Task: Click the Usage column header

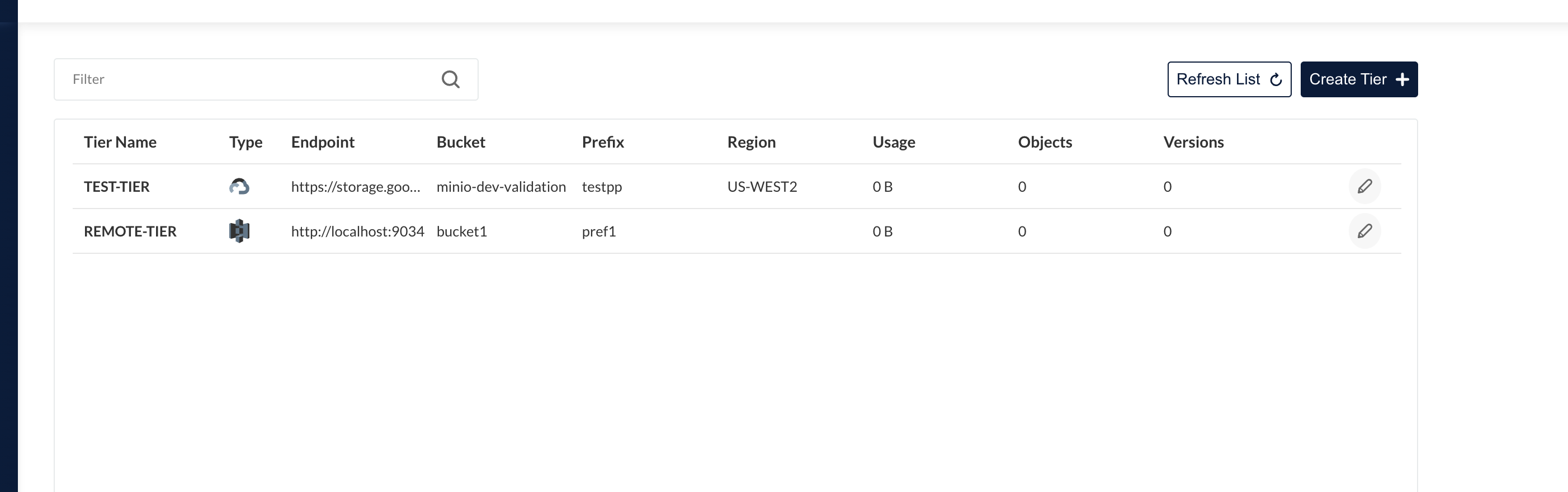Action: click(x=894, y=142)
